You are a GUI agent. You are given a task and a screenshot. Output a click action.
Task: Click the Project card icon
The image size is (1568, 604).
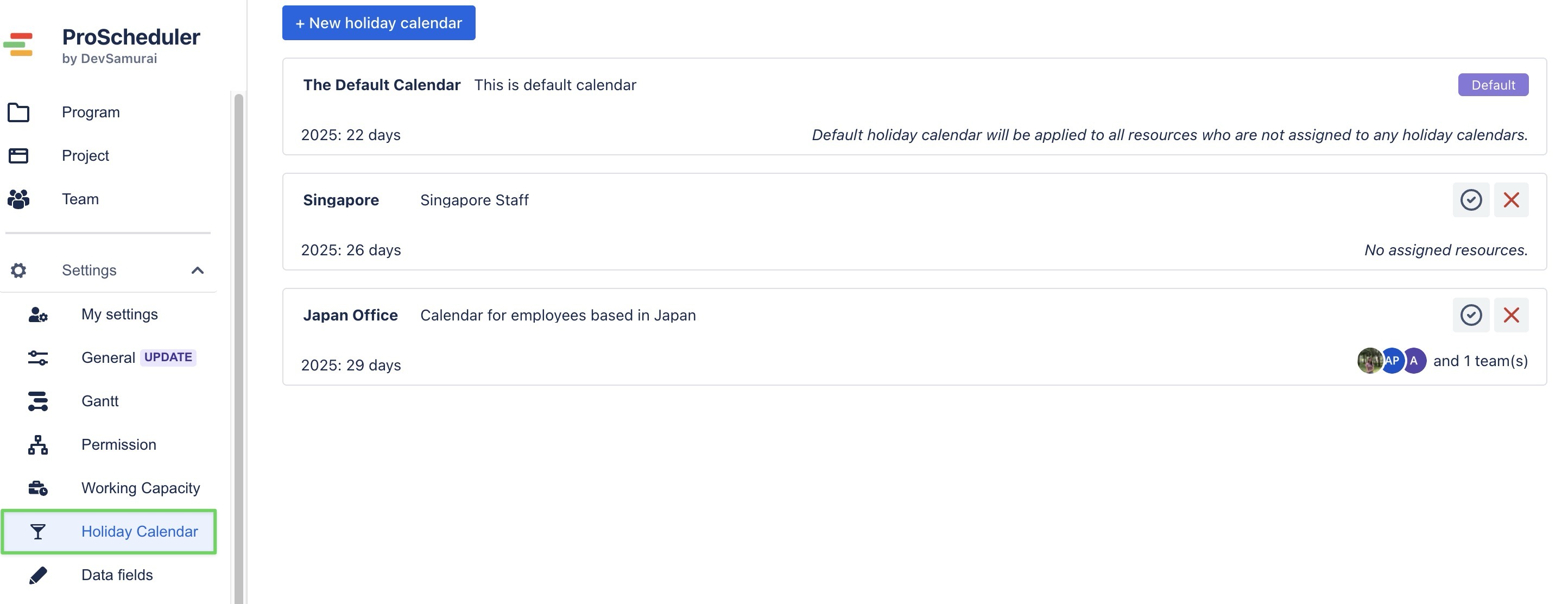coord(19,156)
